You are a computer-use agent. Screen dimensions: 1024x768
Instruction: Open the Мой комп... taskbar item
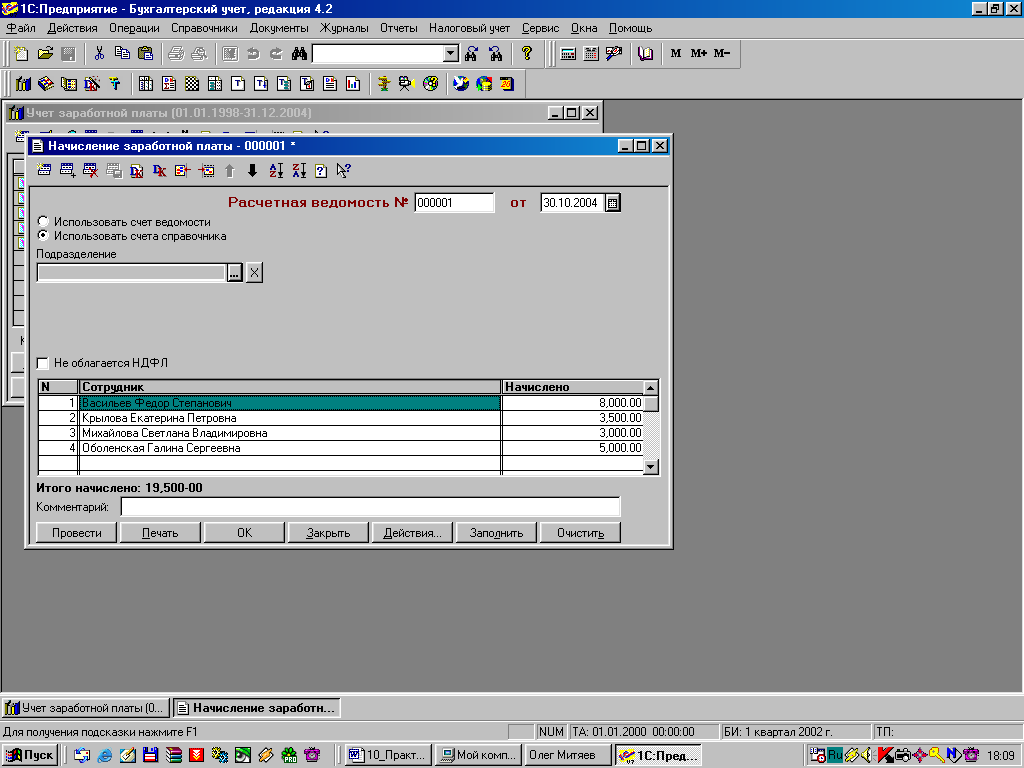pos(478,755)
